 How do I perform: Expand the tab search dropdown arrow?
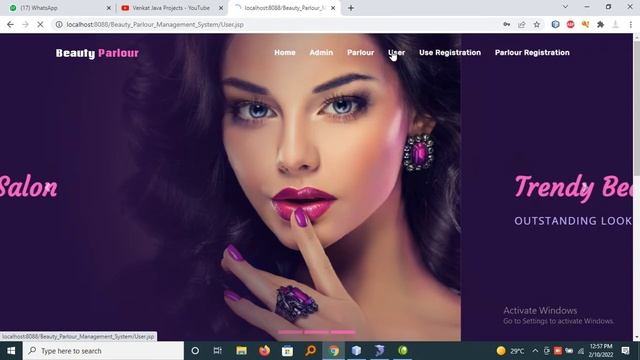pos(565,7)
